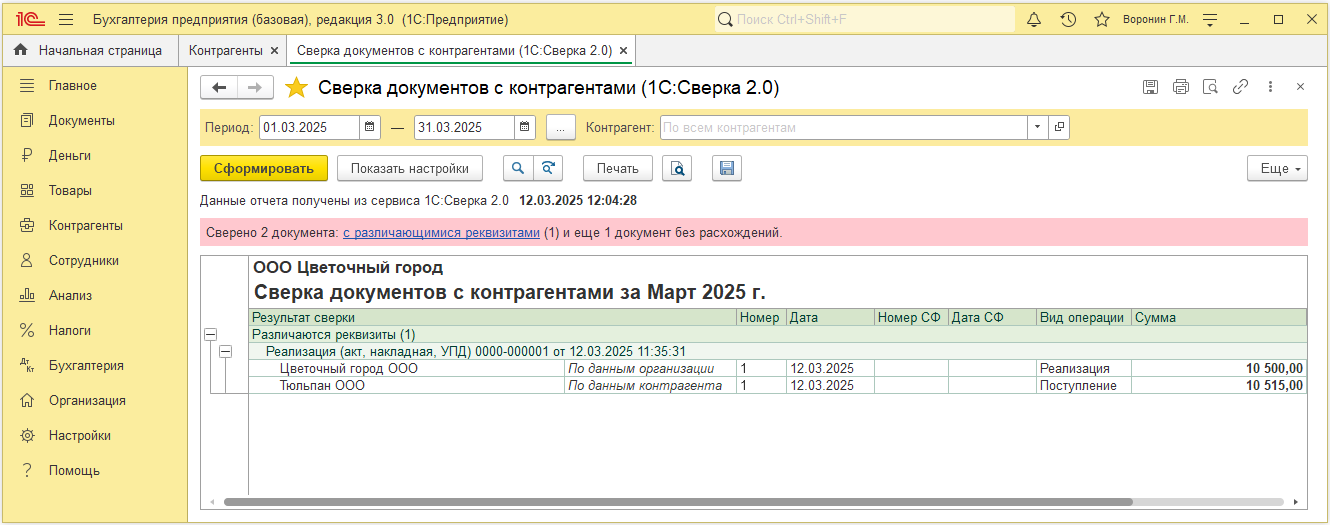Open the Анализ section

(94, 295)
